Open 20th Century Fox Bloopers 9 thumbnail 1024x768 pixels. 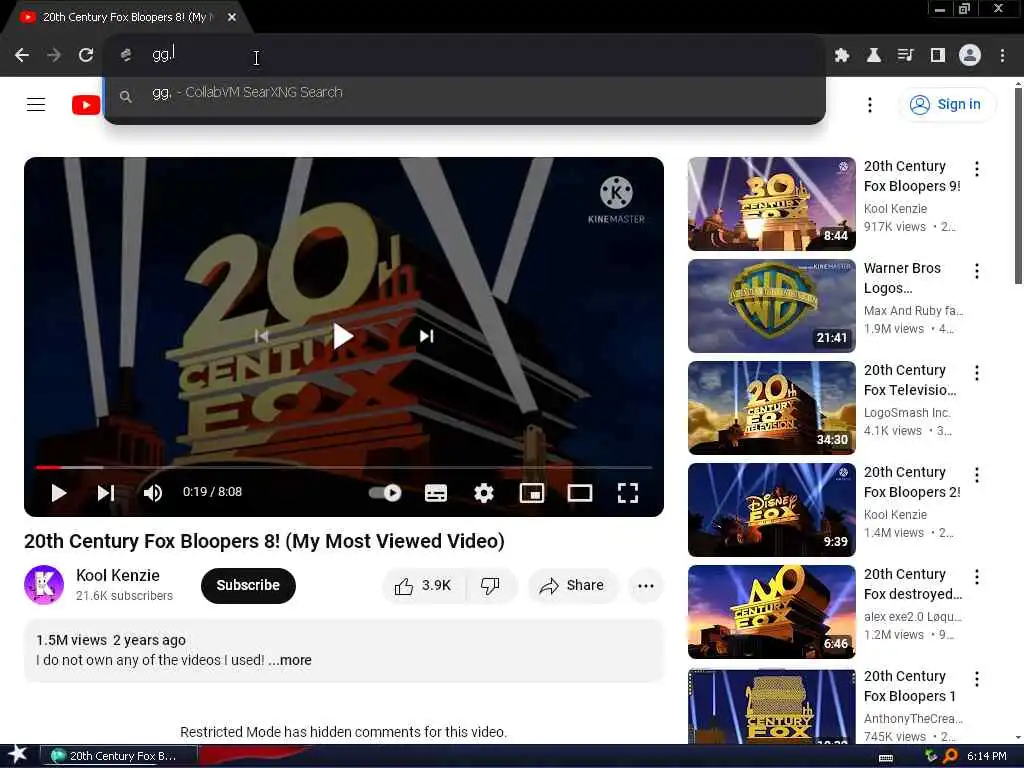point(771,204)
